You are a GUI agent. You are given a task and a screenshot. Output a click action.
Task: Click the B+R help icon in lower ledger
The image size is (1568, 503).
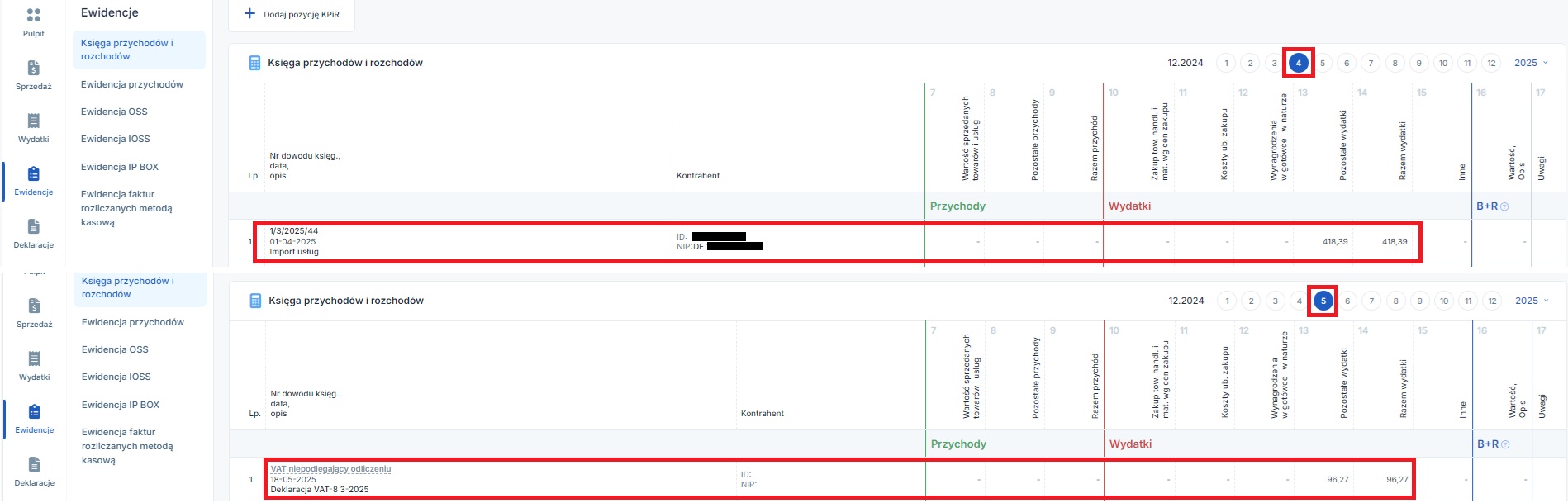point(1505,444)
